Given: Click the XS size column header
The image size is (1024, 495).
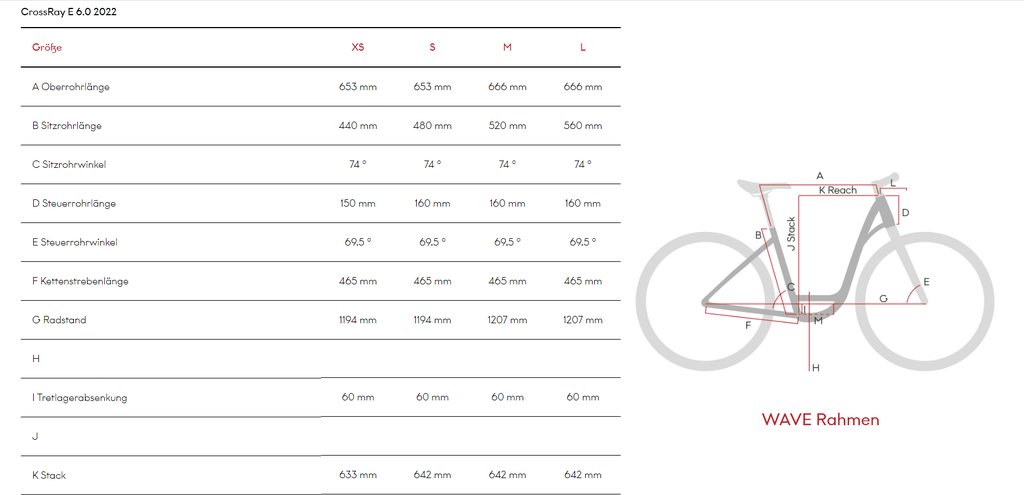Looking at the screenshot, I should [x=358, y=48].
